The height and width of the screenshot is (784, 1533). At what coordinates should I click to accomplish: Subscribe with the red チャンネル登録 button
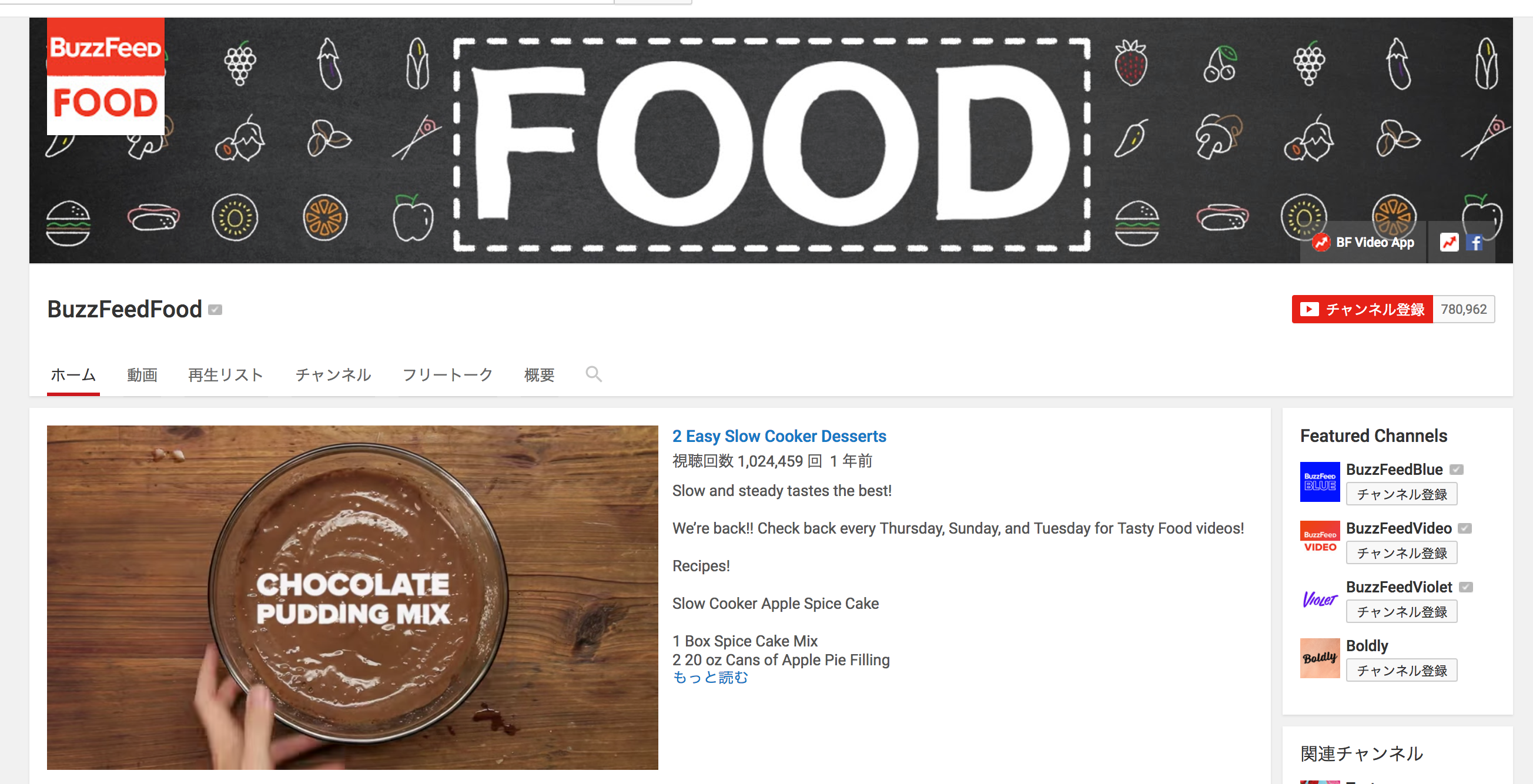coord(1362,309)
